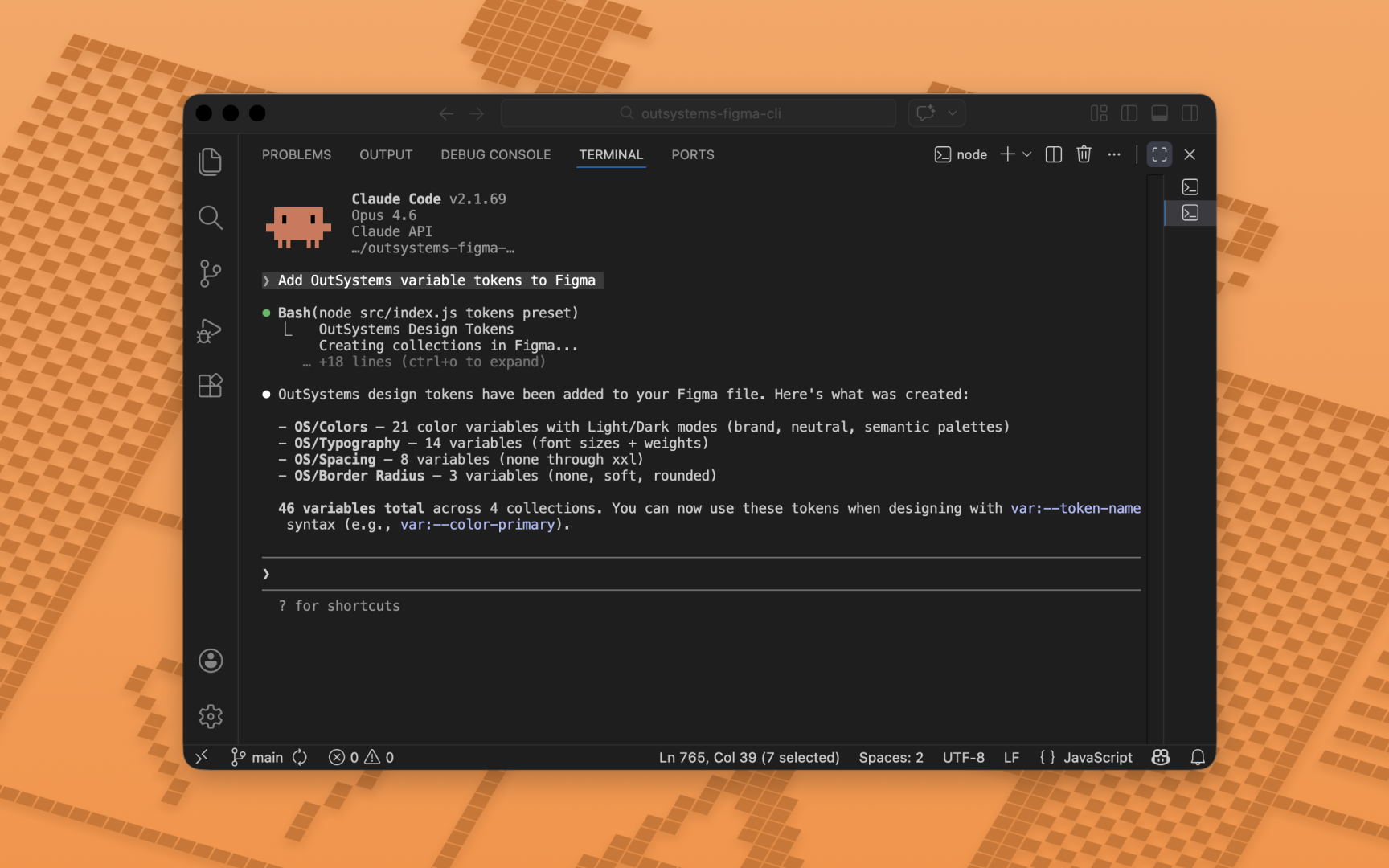1389x868 pixels.
Task: Click the 'main' branch in the status bar
Action: tap(256, 757)
